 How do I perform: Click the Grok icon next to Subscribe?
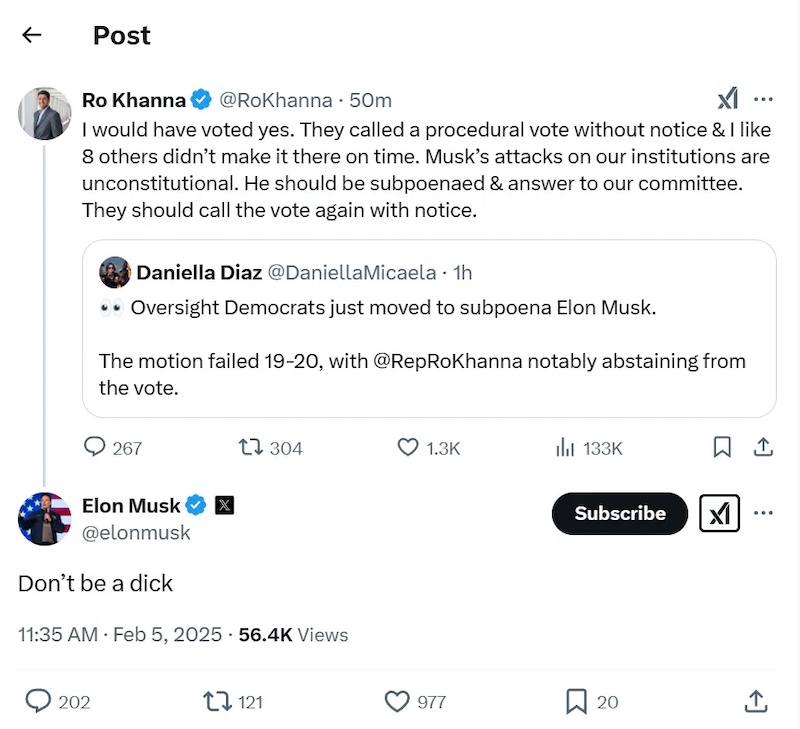(x=719, y=513)
